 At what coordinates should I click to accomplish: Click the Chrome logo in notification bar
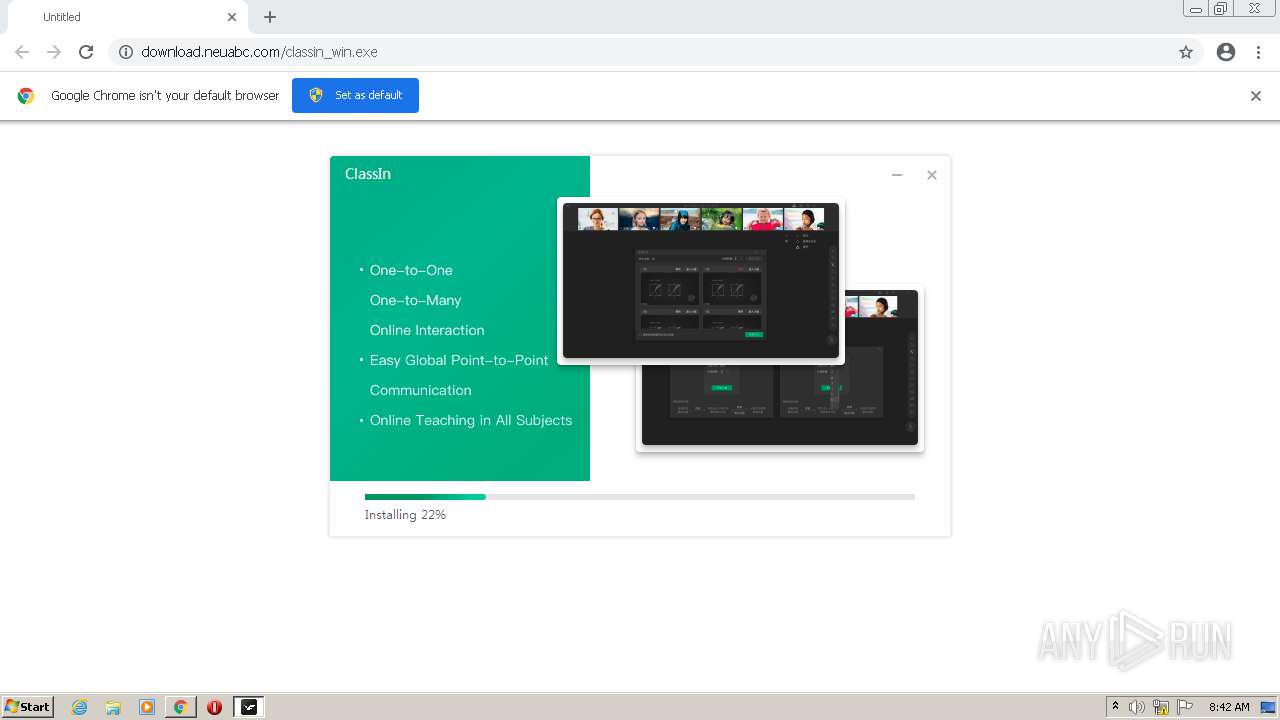coord(26,96)
